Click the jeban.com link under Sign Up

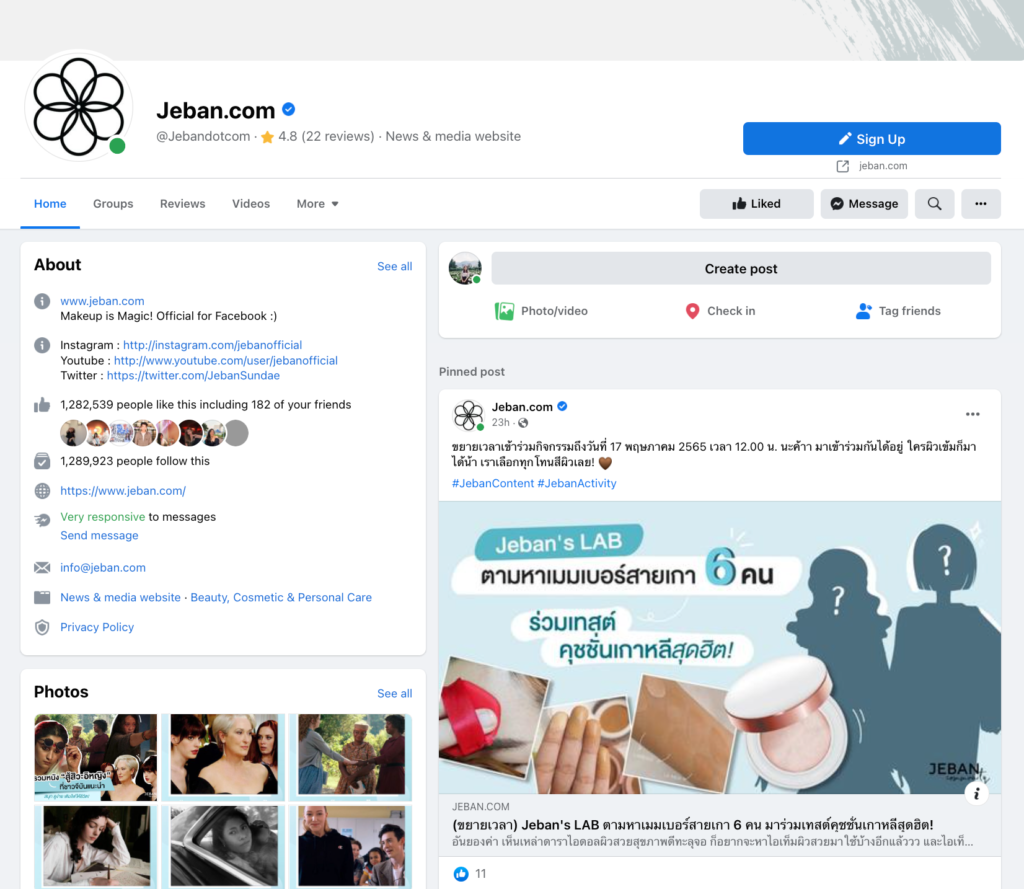(883, 166)
